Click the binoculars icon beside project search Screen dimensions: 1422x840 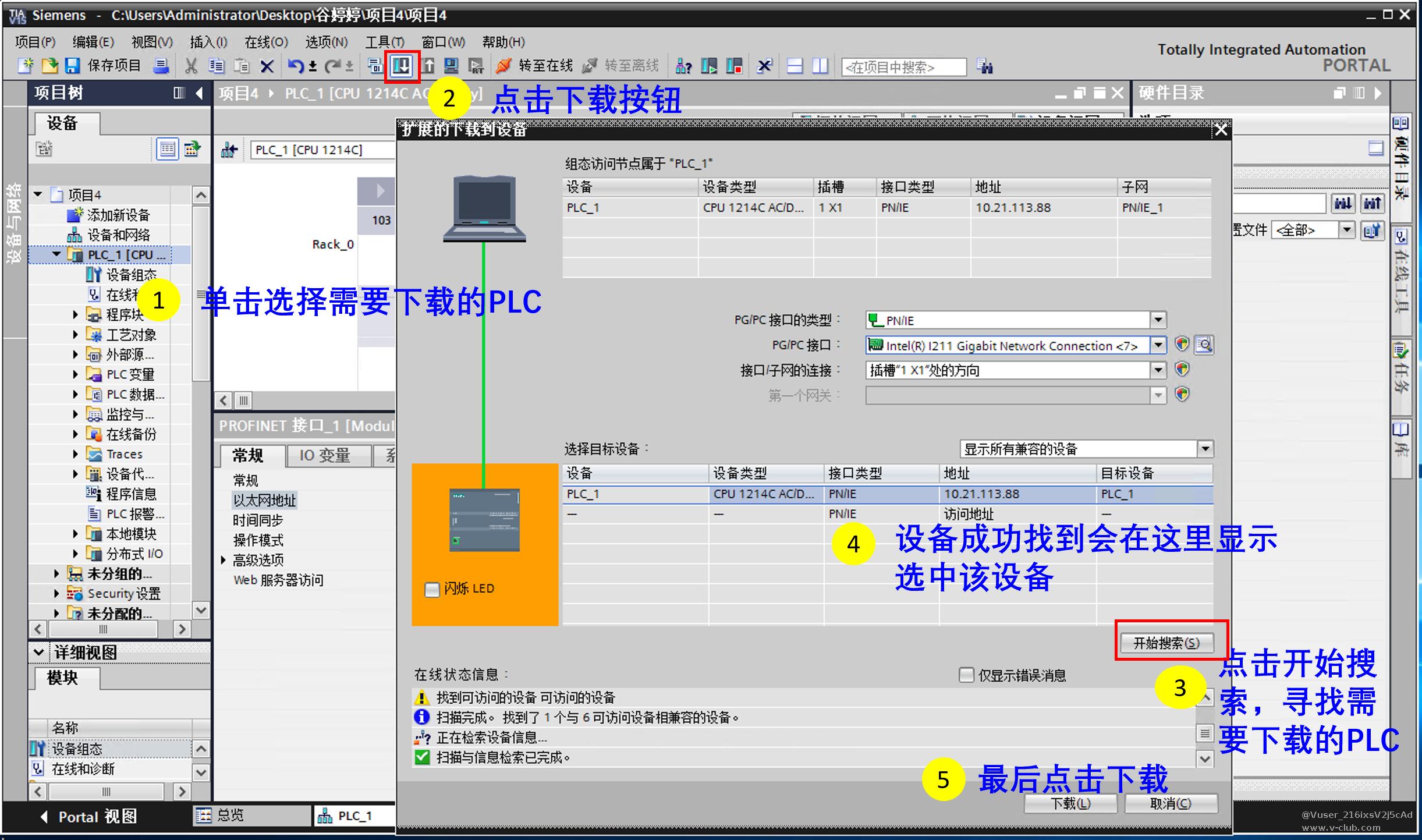click(x=985, y=66)
